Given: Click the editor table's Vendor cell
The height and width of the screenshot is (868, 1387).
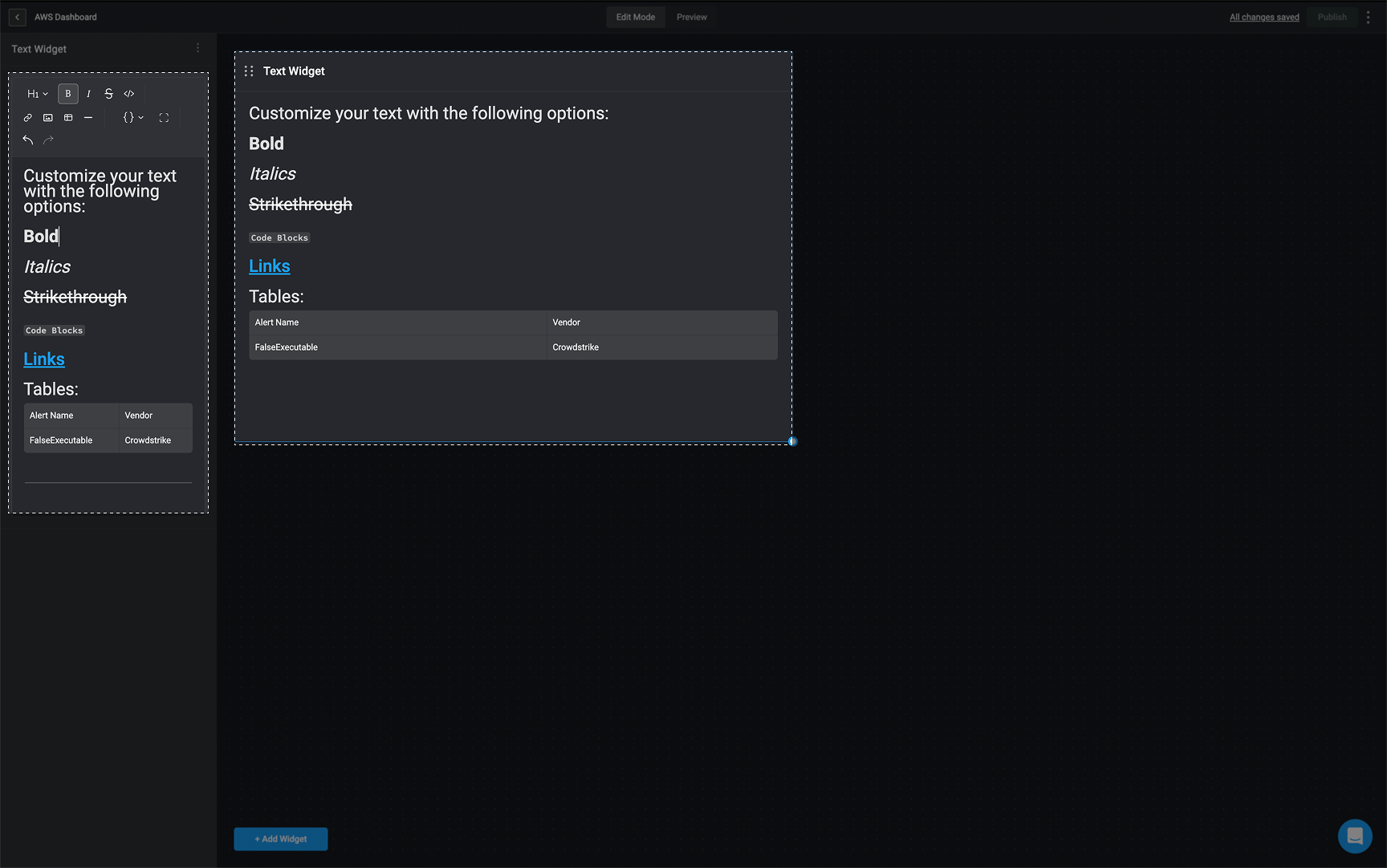Looking at the screenshot, I should [156, 416].
